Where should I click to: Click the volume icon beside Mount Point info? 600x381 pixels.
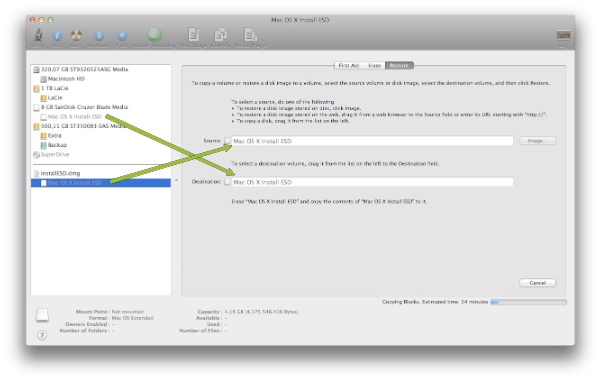(42, 315)
